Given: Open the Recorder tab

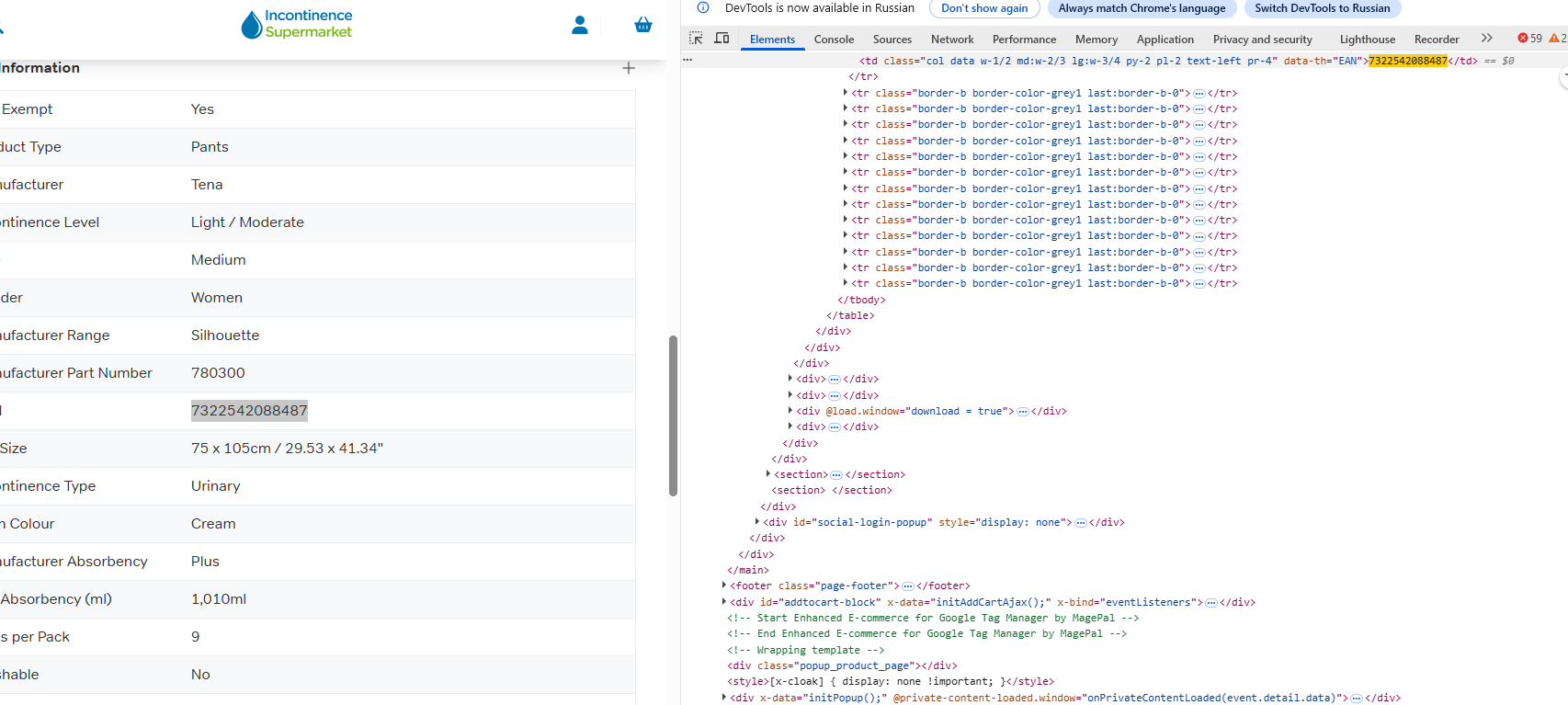Looking at the screenshot, I should point(1437,40).
